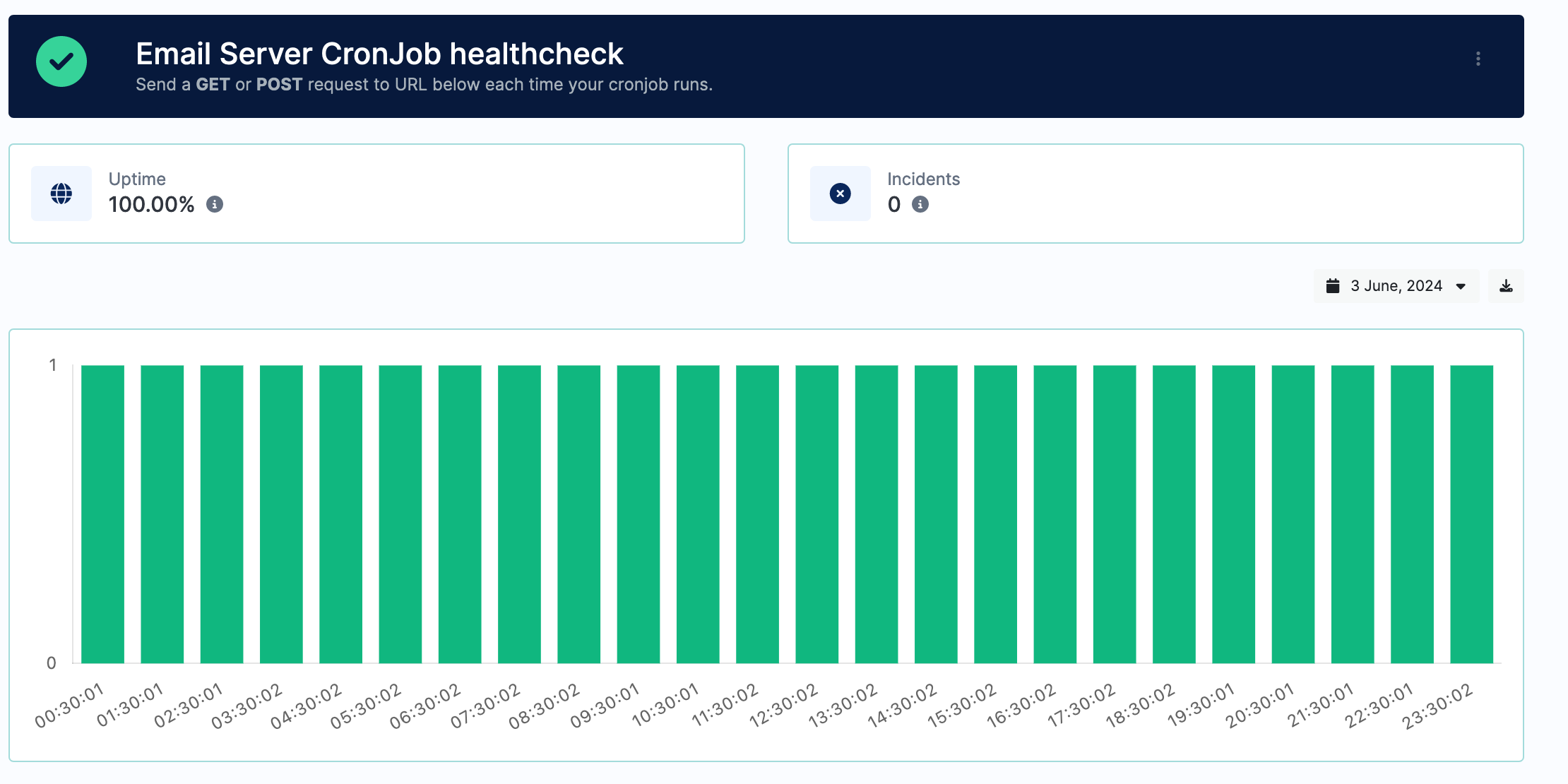Click the green checkmark status icon
The height and width of the screenshot is (784, 1568).
tap(61, 61)
